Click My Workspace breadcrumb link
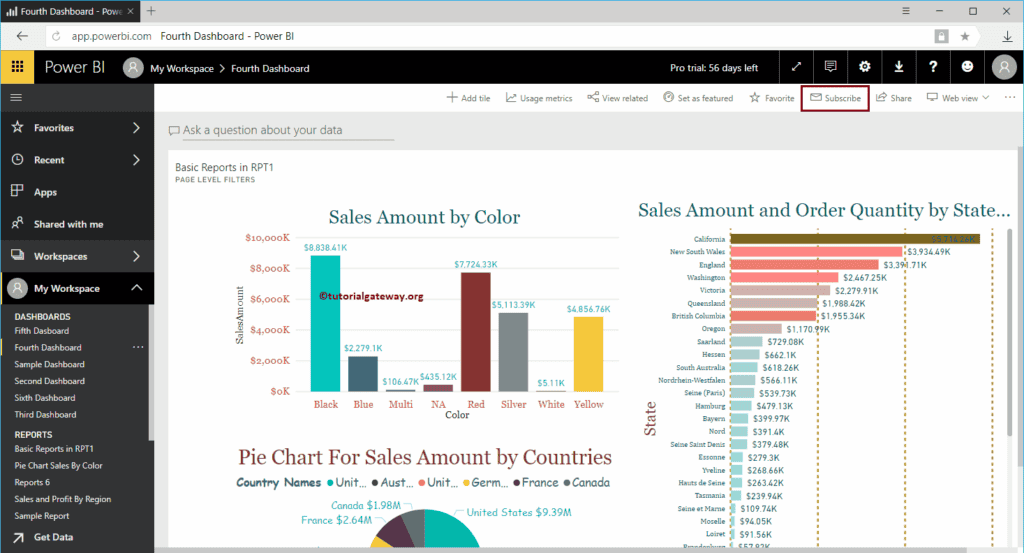The image size is (1024, 553). coord(182,68)
